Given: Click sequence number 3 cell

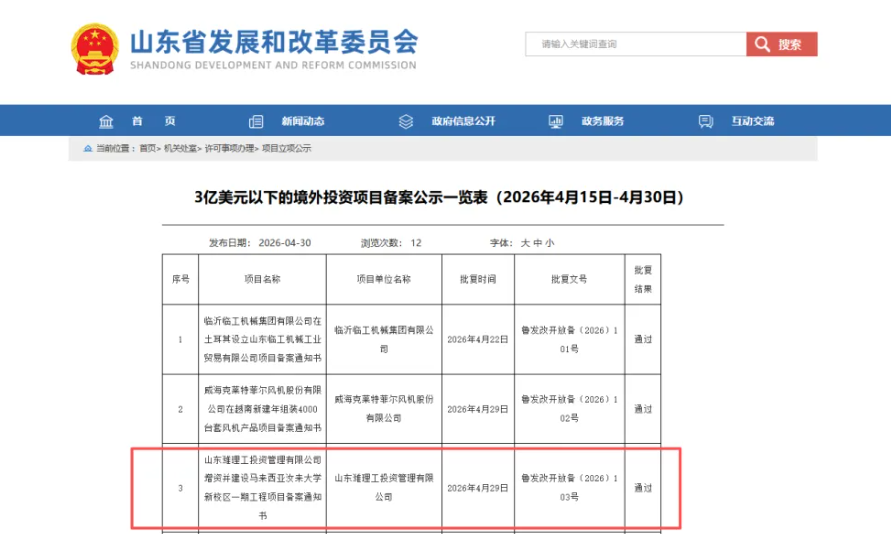Looking at the screenshot, I should 181,488.
